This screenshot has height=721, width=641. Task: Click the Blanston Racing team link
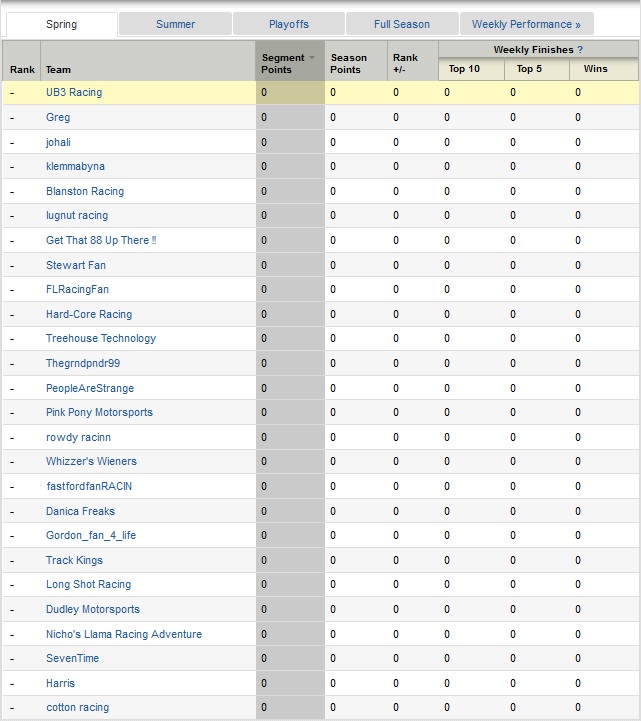pyautogui.click(x=85, y=191)
